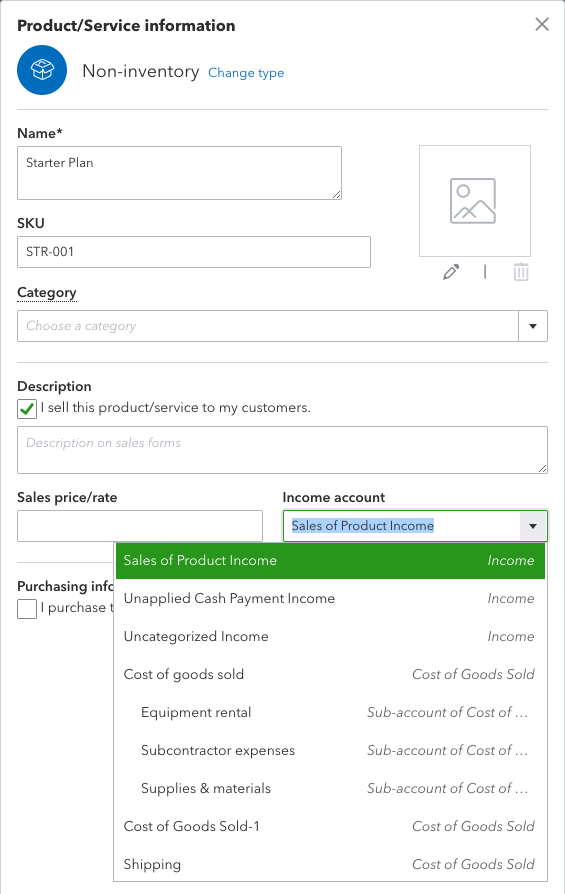565x894 pixels.
Task: Choose Shipping account option
Action: point(330,864)
